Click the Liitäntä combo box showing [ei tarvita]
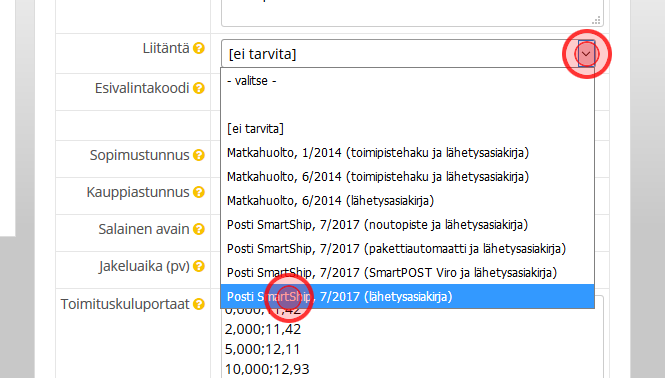The image size is (665, 378). click(408, 54)
